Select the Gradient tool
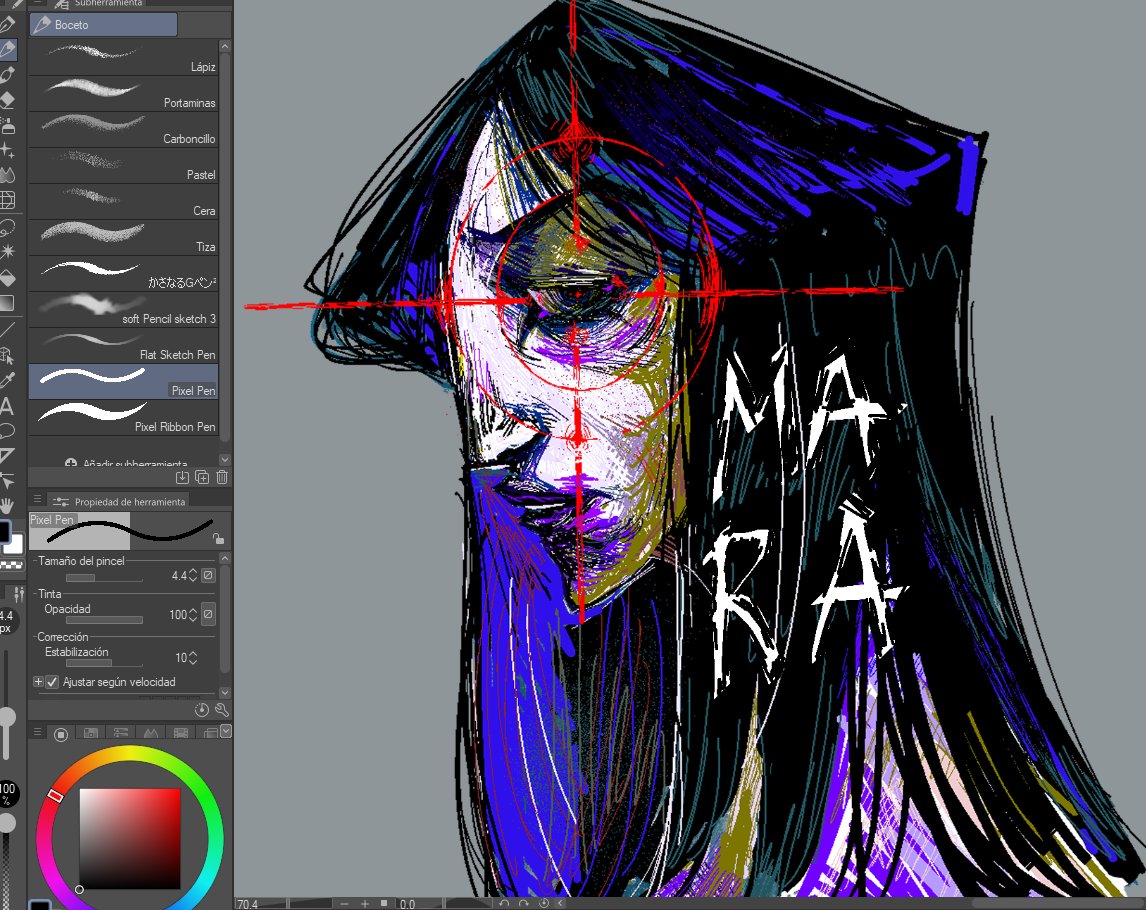The height and width of the screenshot is (910, 1146). (7, 303)
